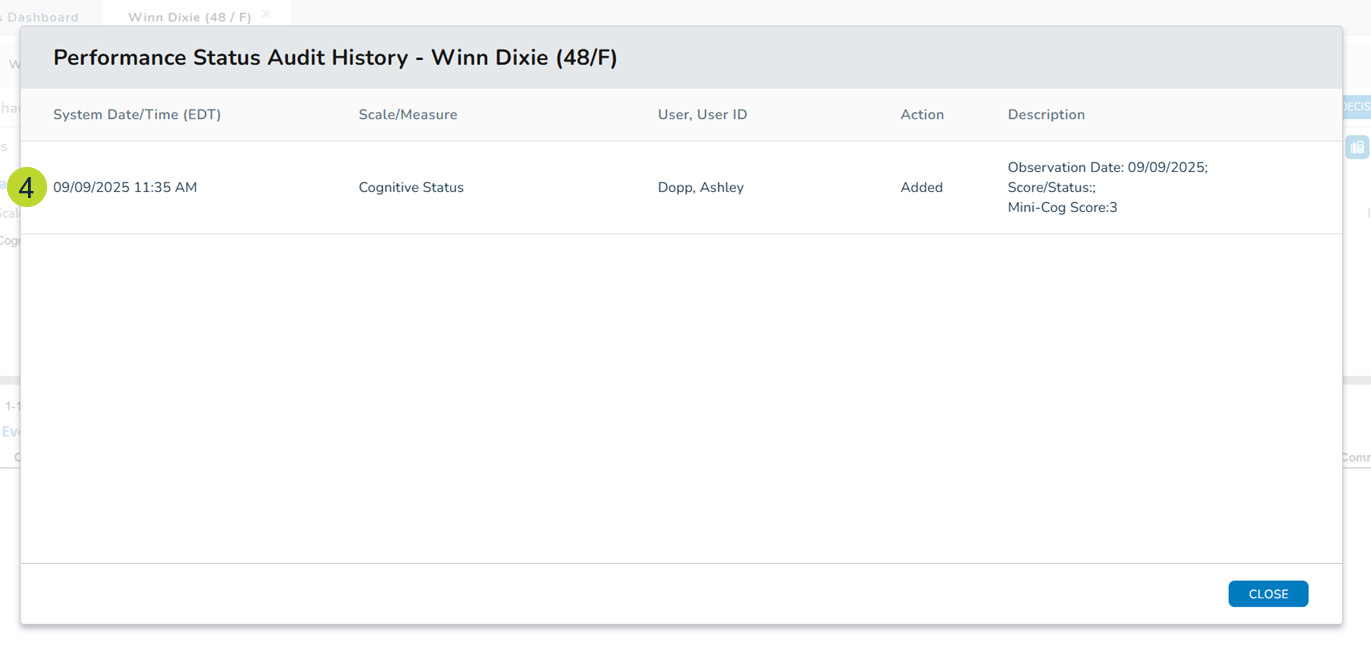The height and width of the screenshot is (647, 1371).
Task: Click the Cognitive Status cell
Action: click(411, 188)
